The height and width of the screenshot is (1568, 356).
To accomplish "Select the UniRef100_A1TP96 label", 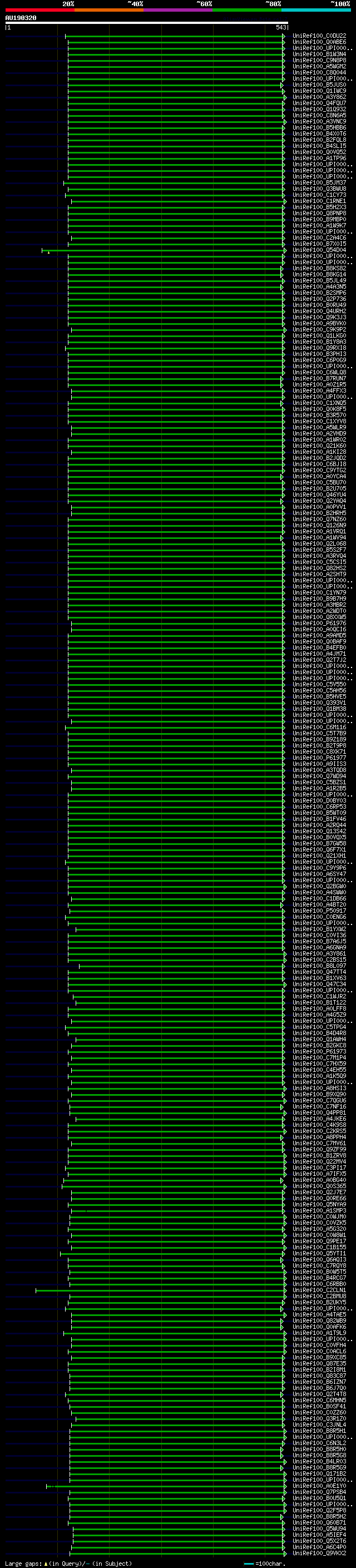I will [x=319, y=159].
